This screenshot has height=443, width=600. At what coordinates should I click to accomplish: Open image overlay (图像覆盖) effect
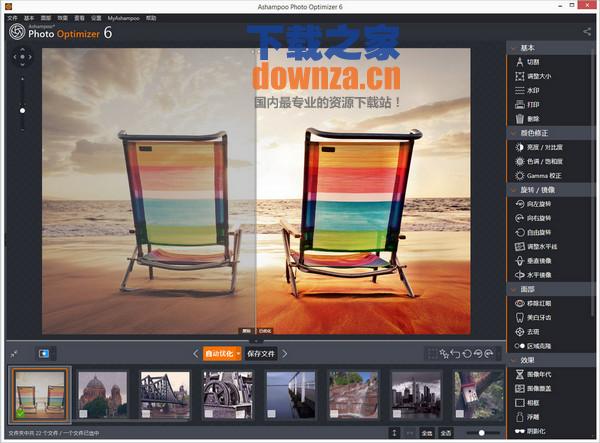(x=533, y=389)
